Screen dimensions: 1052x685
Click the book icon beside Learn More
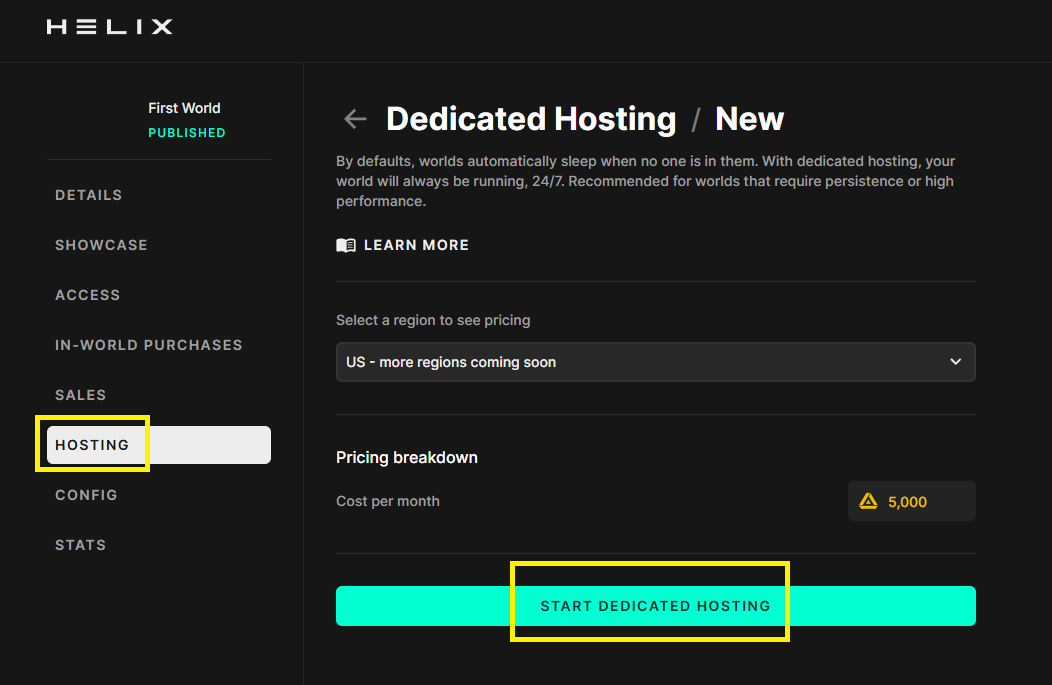click(346, 245)
